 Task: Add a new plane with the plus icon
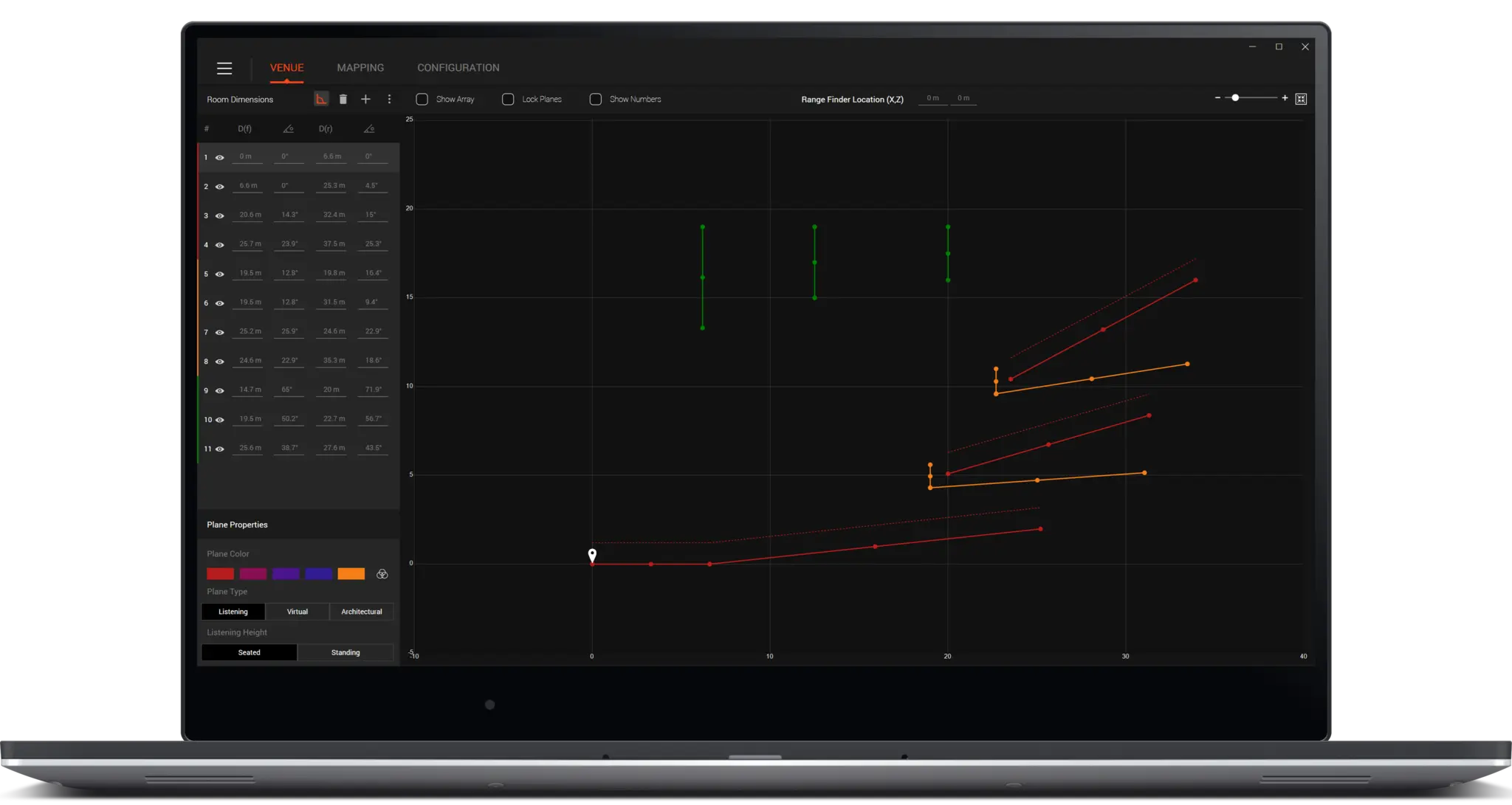[x=365, y=98]
